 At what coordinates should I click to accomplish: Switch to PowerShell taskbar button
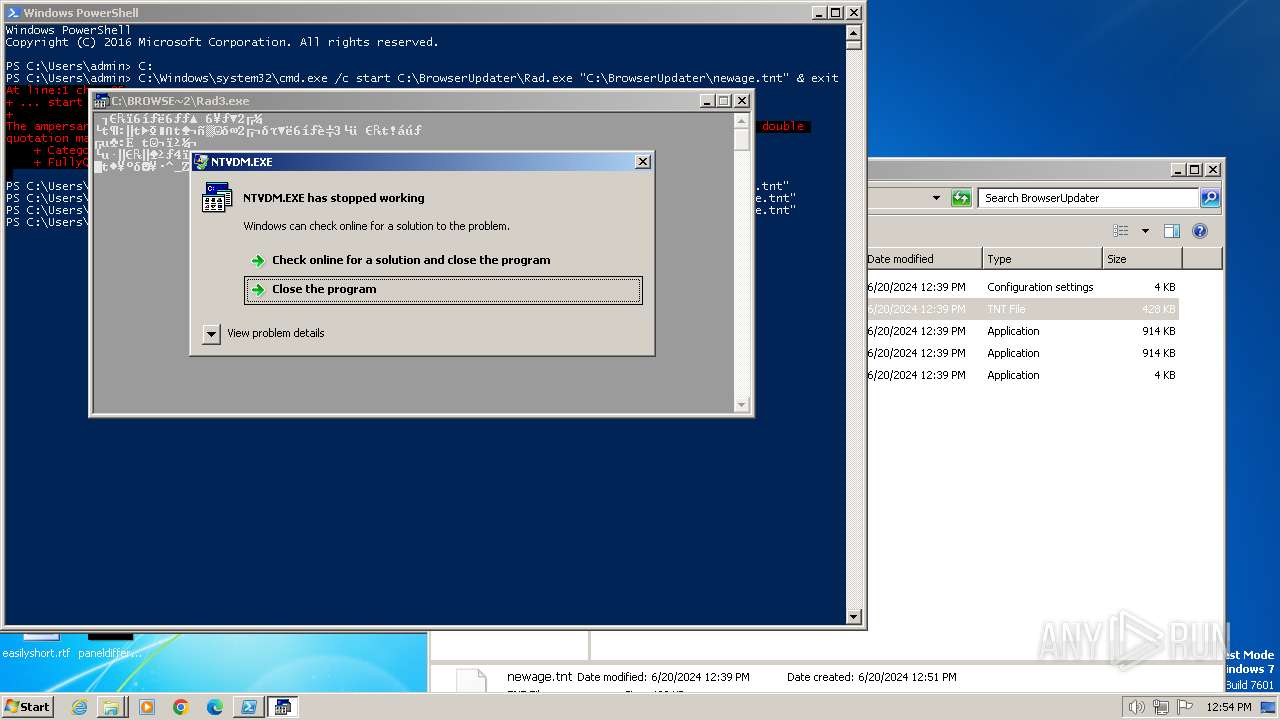point(248,707)
